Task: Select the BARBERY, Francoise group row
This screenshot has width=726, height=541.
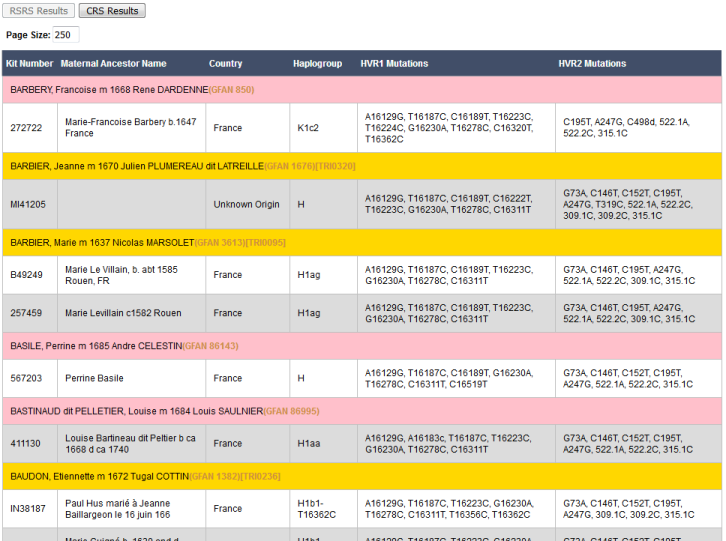Action: tap(362, 90)
